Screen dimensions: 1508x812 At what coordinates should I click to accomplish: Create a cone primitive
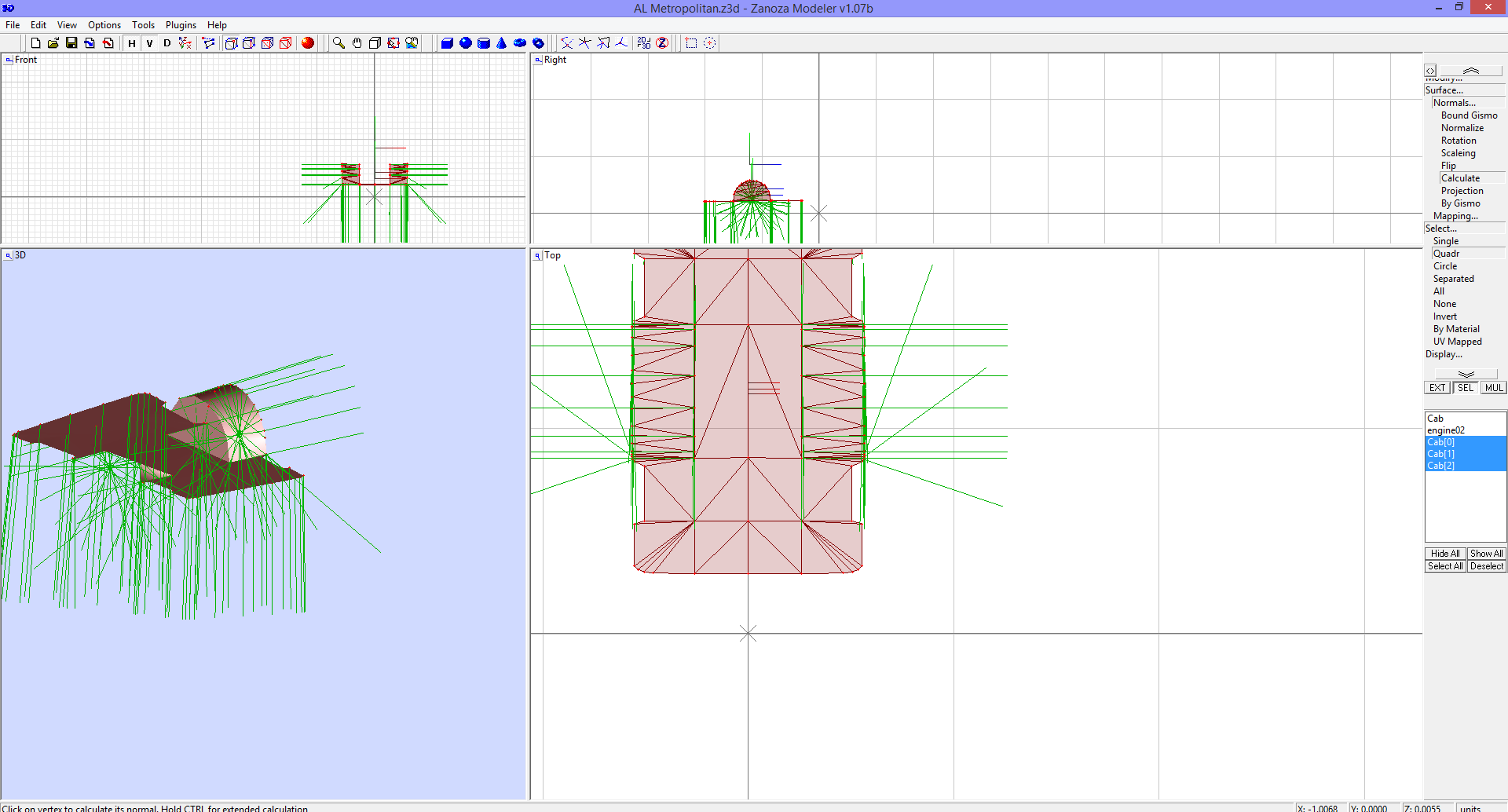(503, 43)
